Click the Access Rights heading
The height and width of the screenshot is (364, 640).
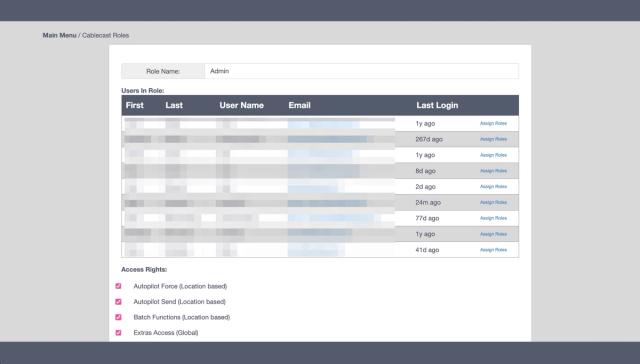(144, 269)
